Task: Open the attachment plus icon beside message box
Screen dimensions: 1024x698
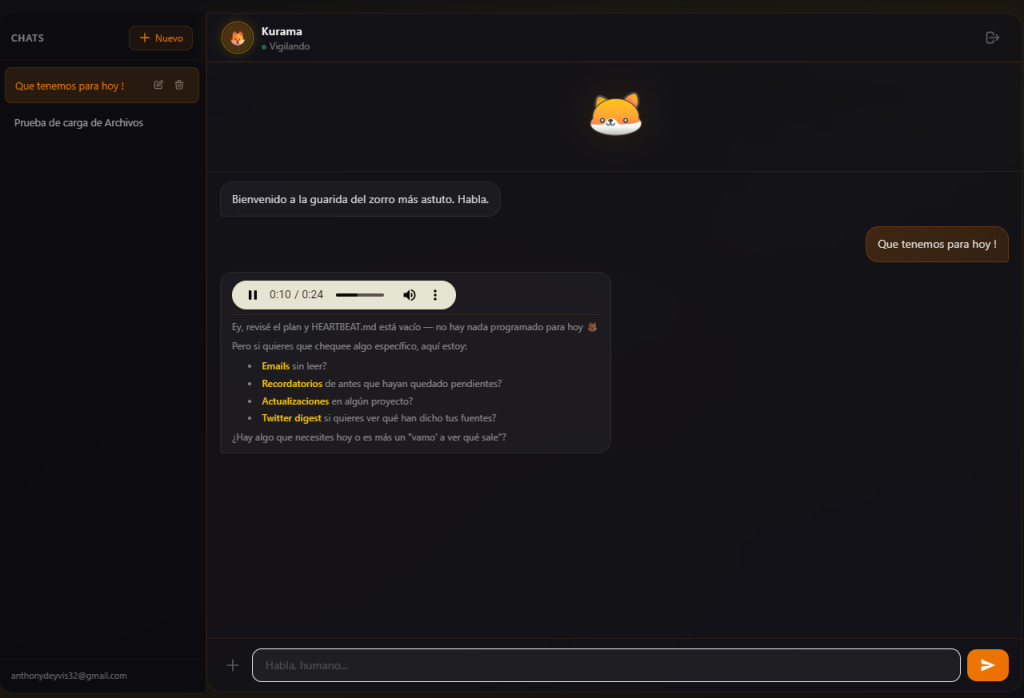Action: click(233, 664)
